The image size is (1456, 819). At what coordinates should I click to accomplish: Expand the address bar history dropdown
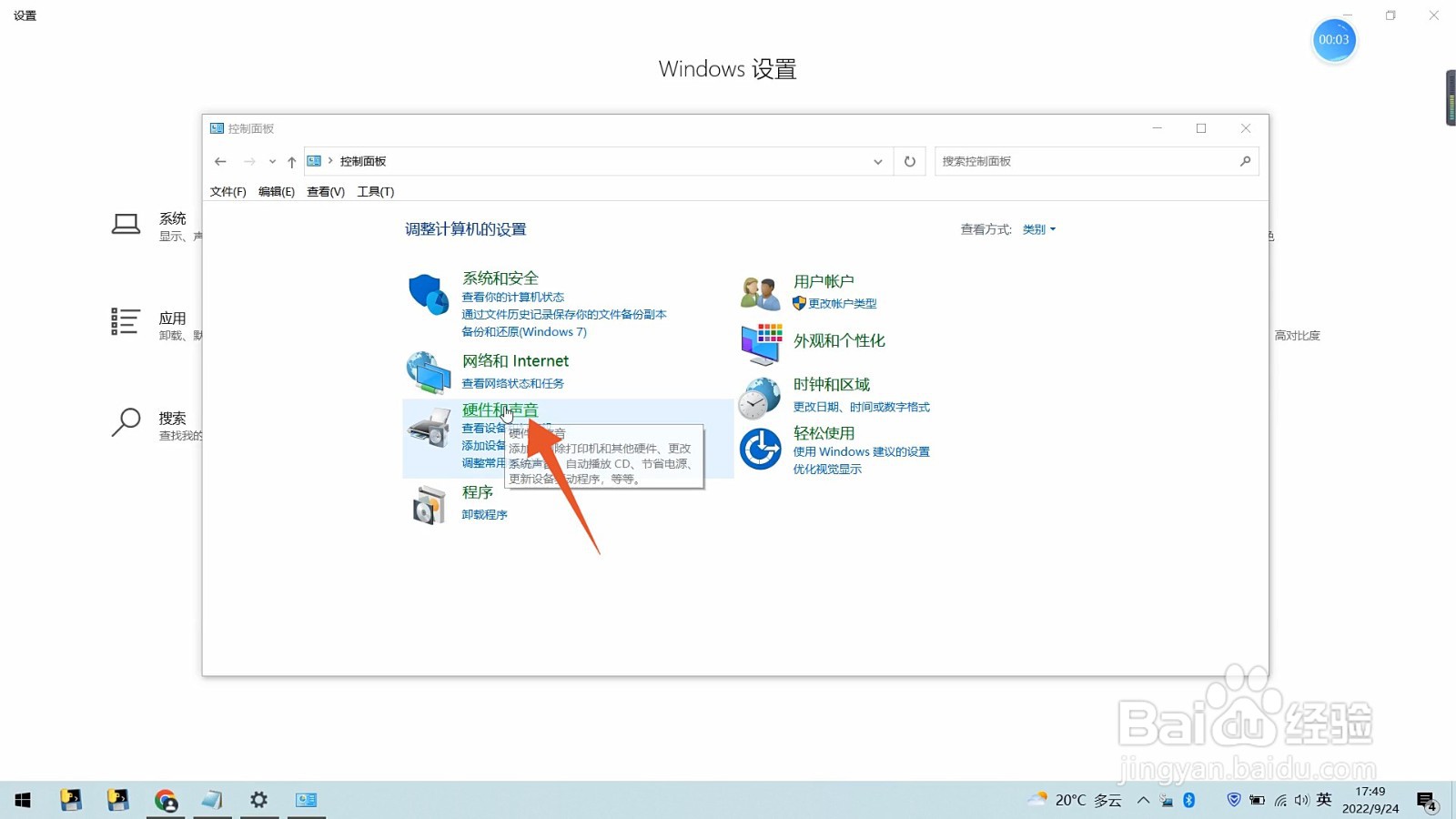(878, 161)
